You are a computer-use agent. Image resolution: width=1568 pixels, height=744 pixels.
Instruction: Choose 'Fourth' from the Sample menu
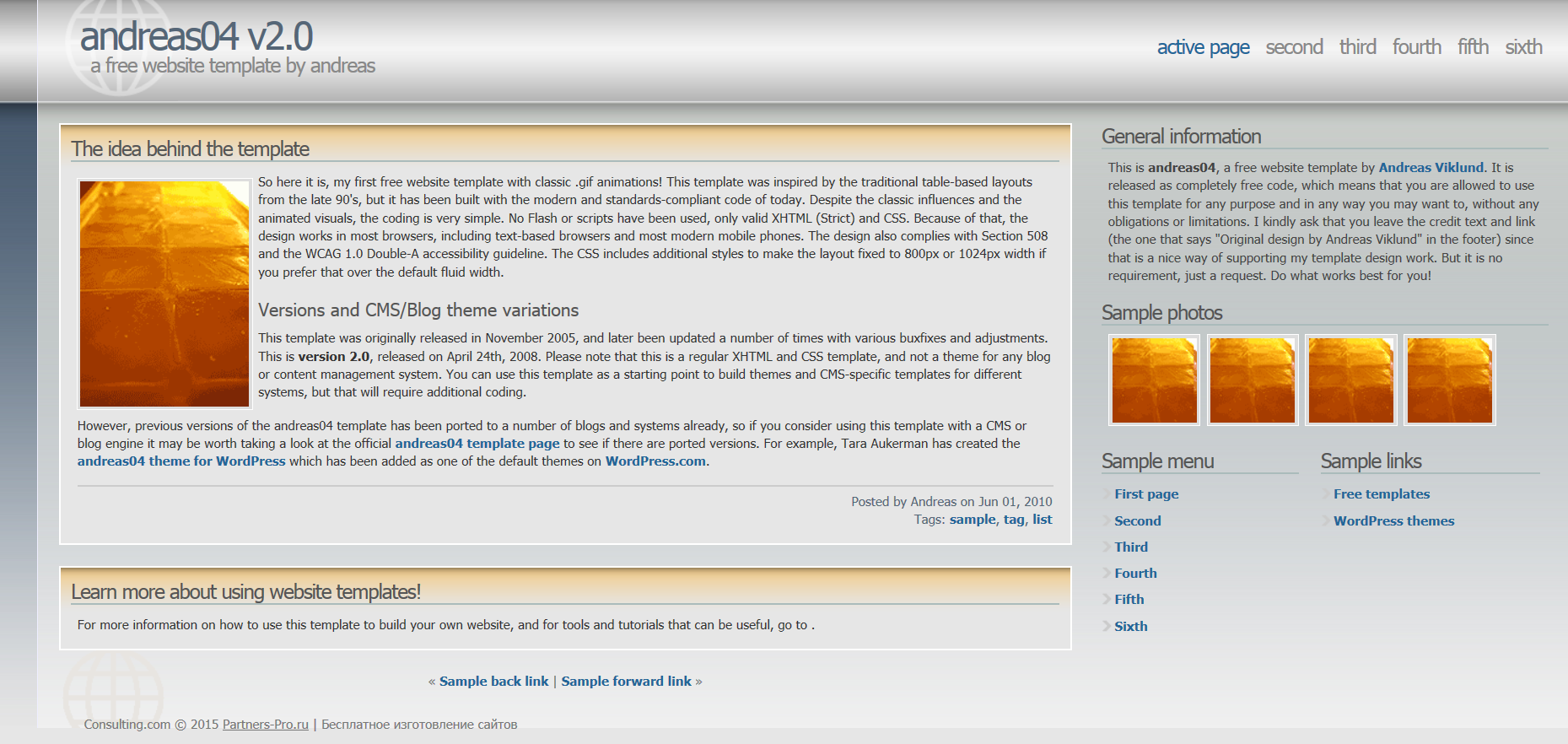coord(1135,574)
